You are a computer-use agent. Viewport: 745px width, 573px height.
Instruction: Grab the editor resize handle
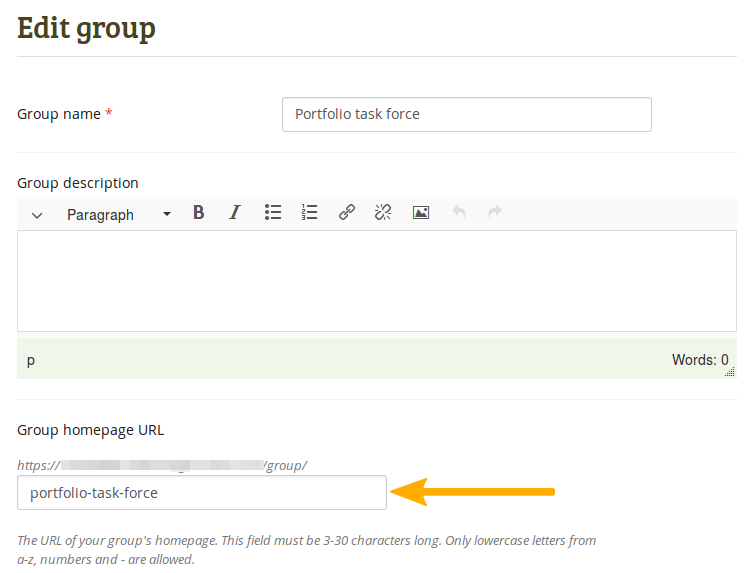[x=730, y=371]
